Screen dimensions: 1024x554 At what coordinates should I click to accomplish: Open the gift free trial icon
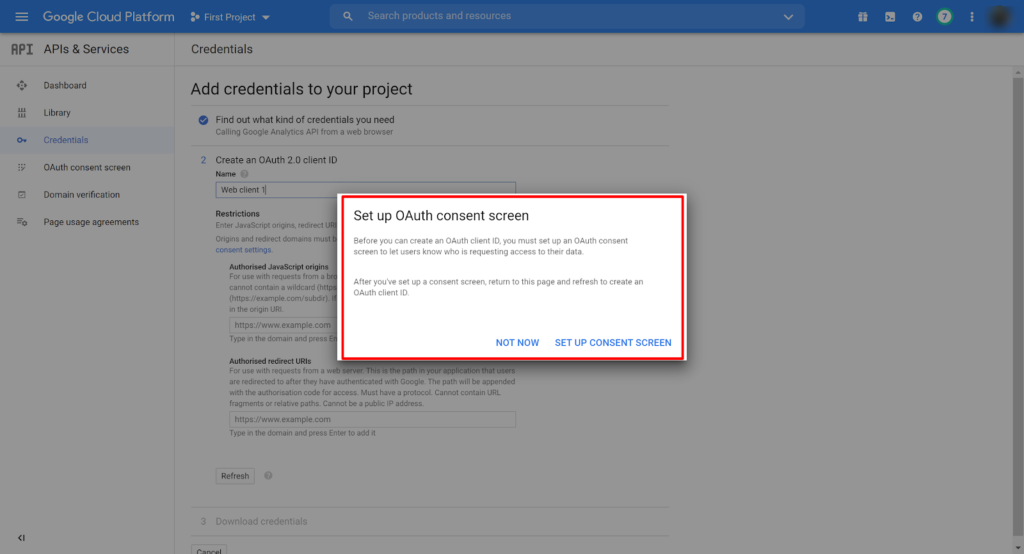[x=863, y=17]
